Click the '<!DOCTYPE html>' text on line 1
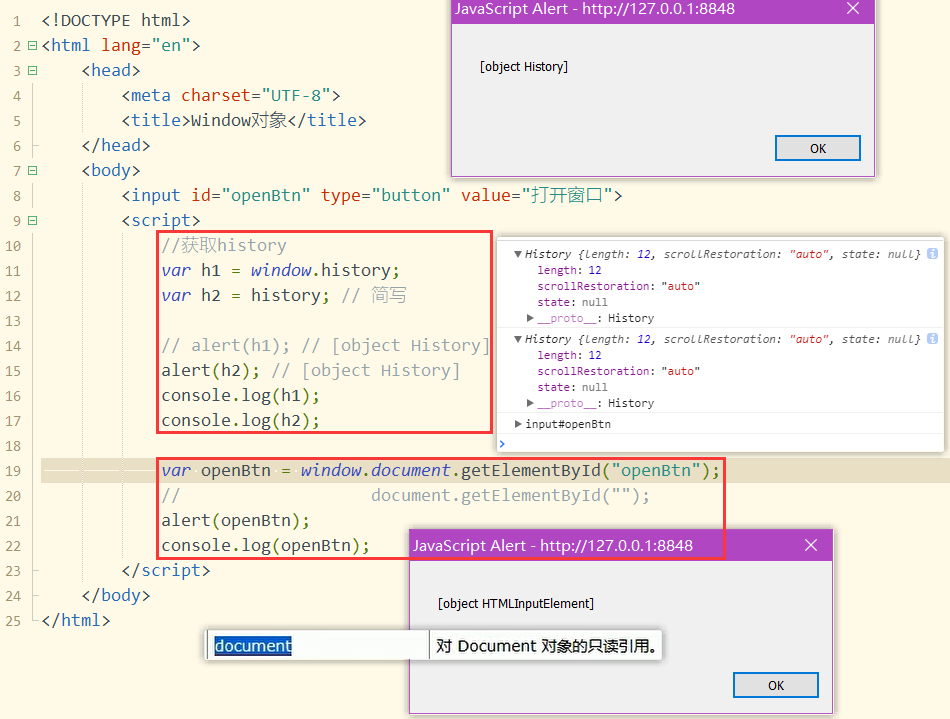The height and width of the screenshot is (719, 950). click(116, 21)
